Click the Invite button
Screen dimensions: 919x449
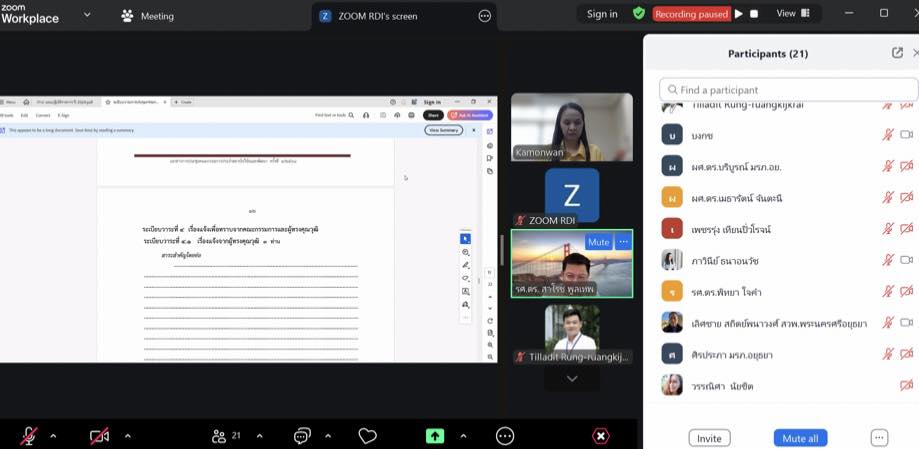709,438
